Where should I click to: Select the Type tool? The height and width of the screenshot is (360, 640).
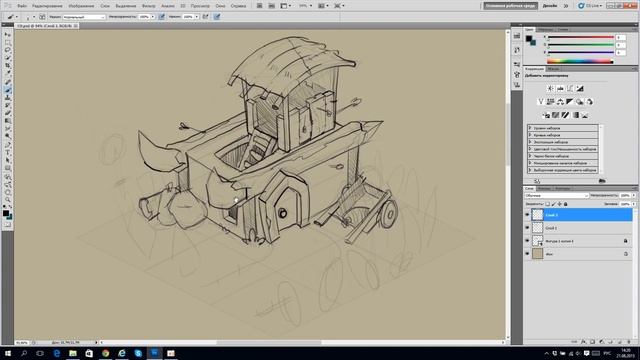pyautogui.click(x=8, y=153)
